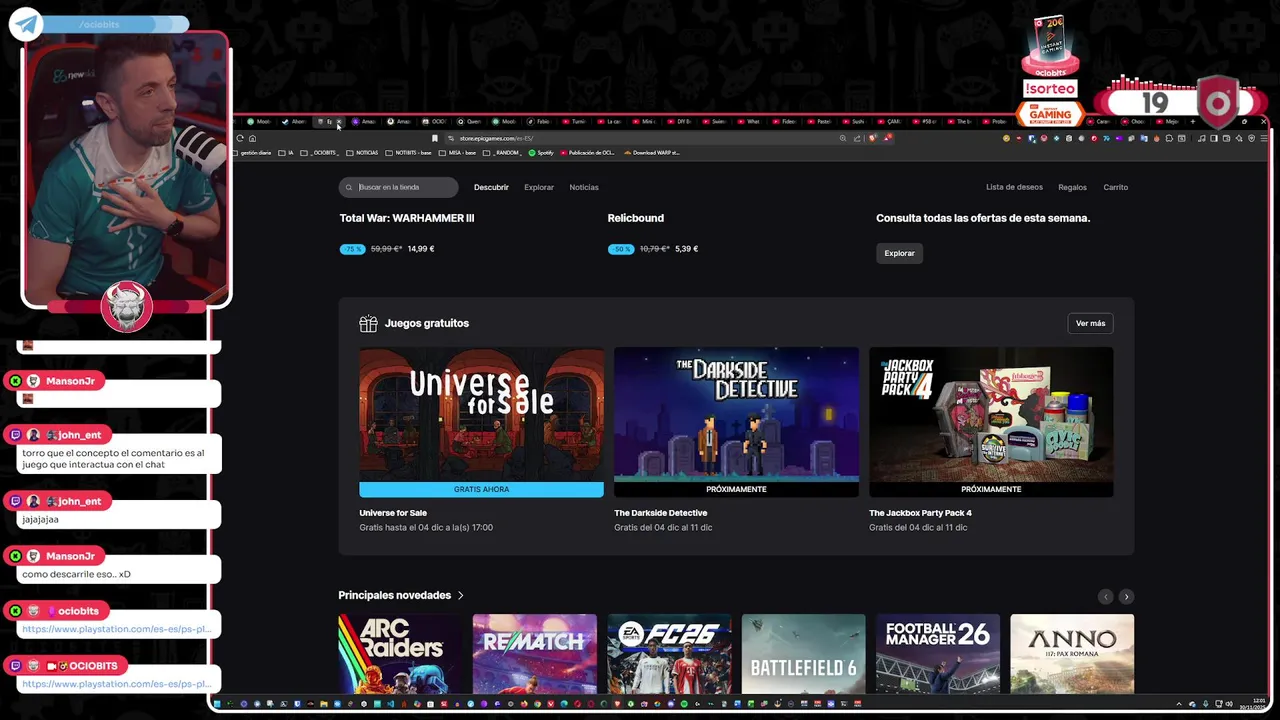This screenshot has width=1280, height=720.
Task: Click the store.epicgames.com address bar
Action: [x=640, y=138]
